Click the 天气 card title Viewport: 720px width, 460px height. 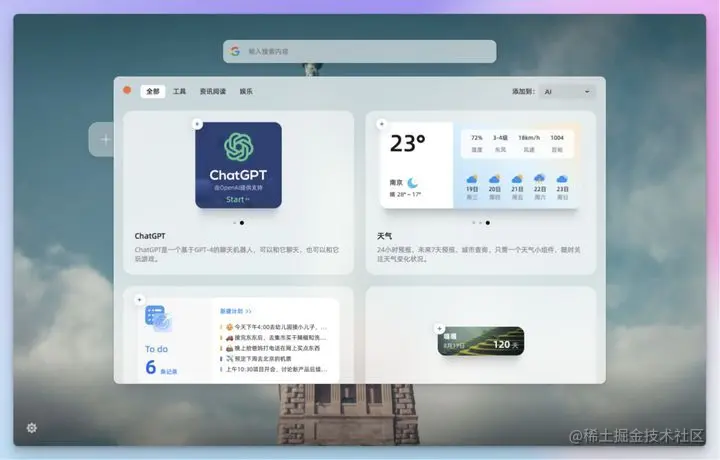[384, 236]
